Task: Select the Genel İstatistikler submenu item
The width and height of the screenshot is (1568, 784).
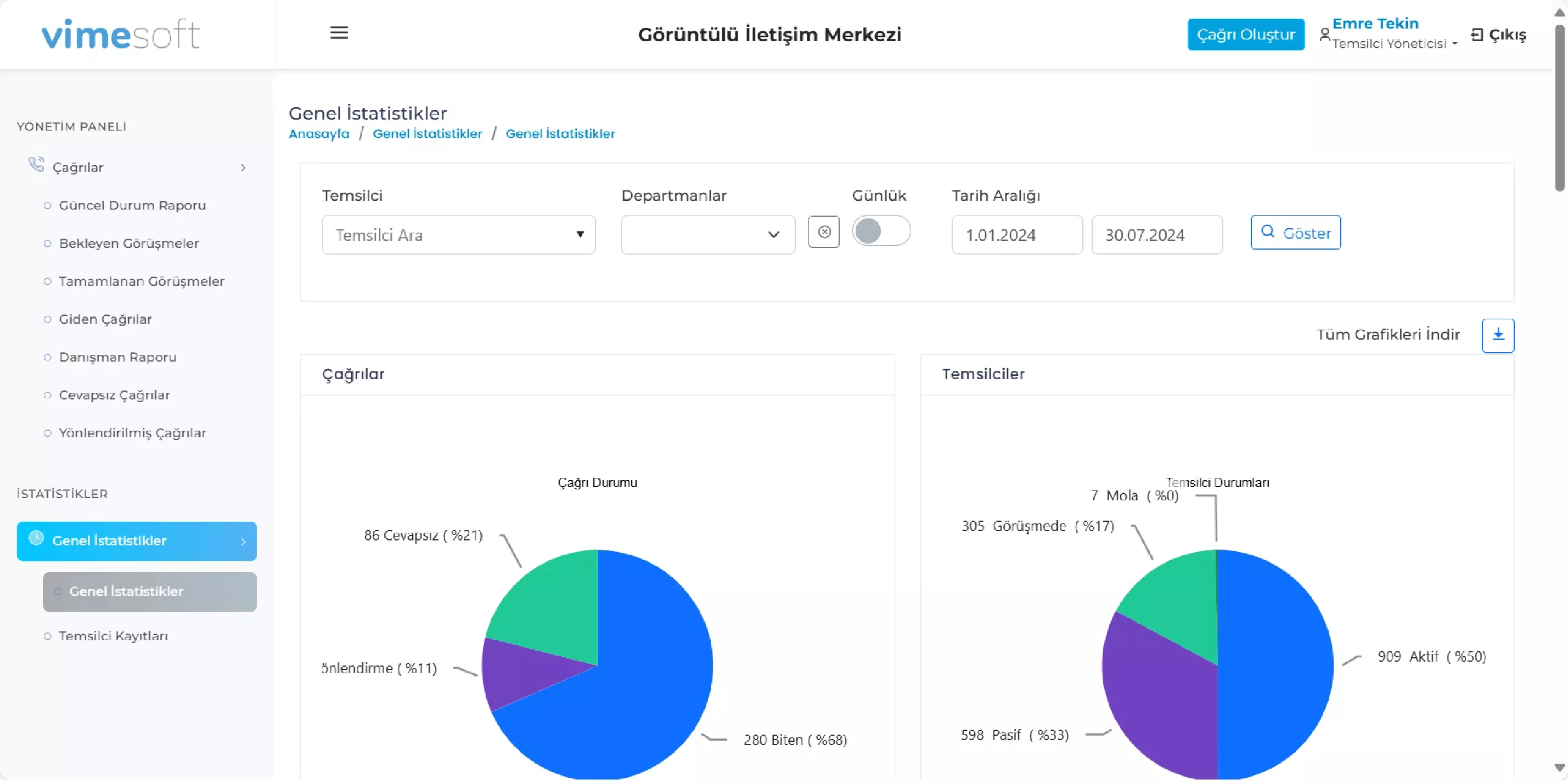Action: pyautogui.click(x=150, y=591)
